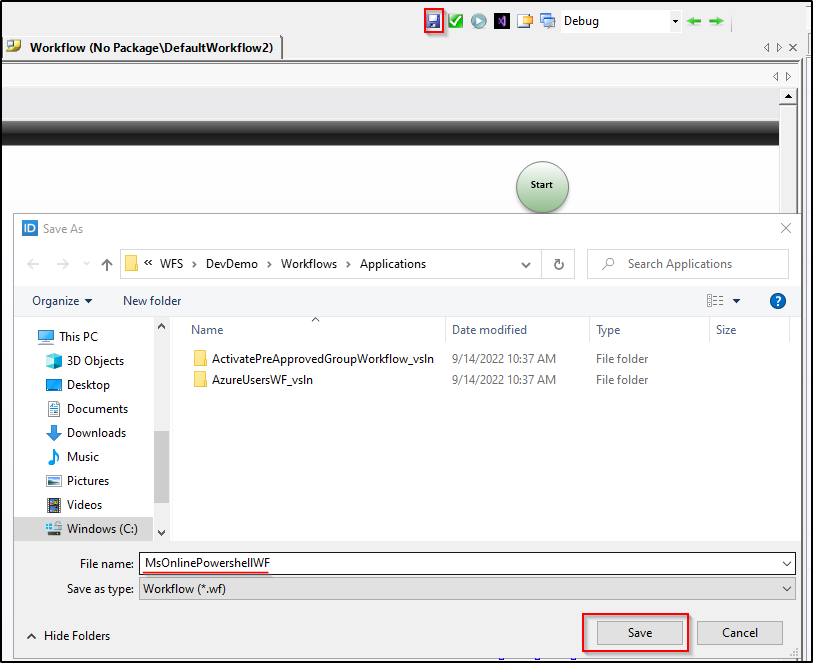This screenshot has width=813, height=663.
Task: Open Visual Studio Code from the toolbar icon
Action: pos(501,20)
